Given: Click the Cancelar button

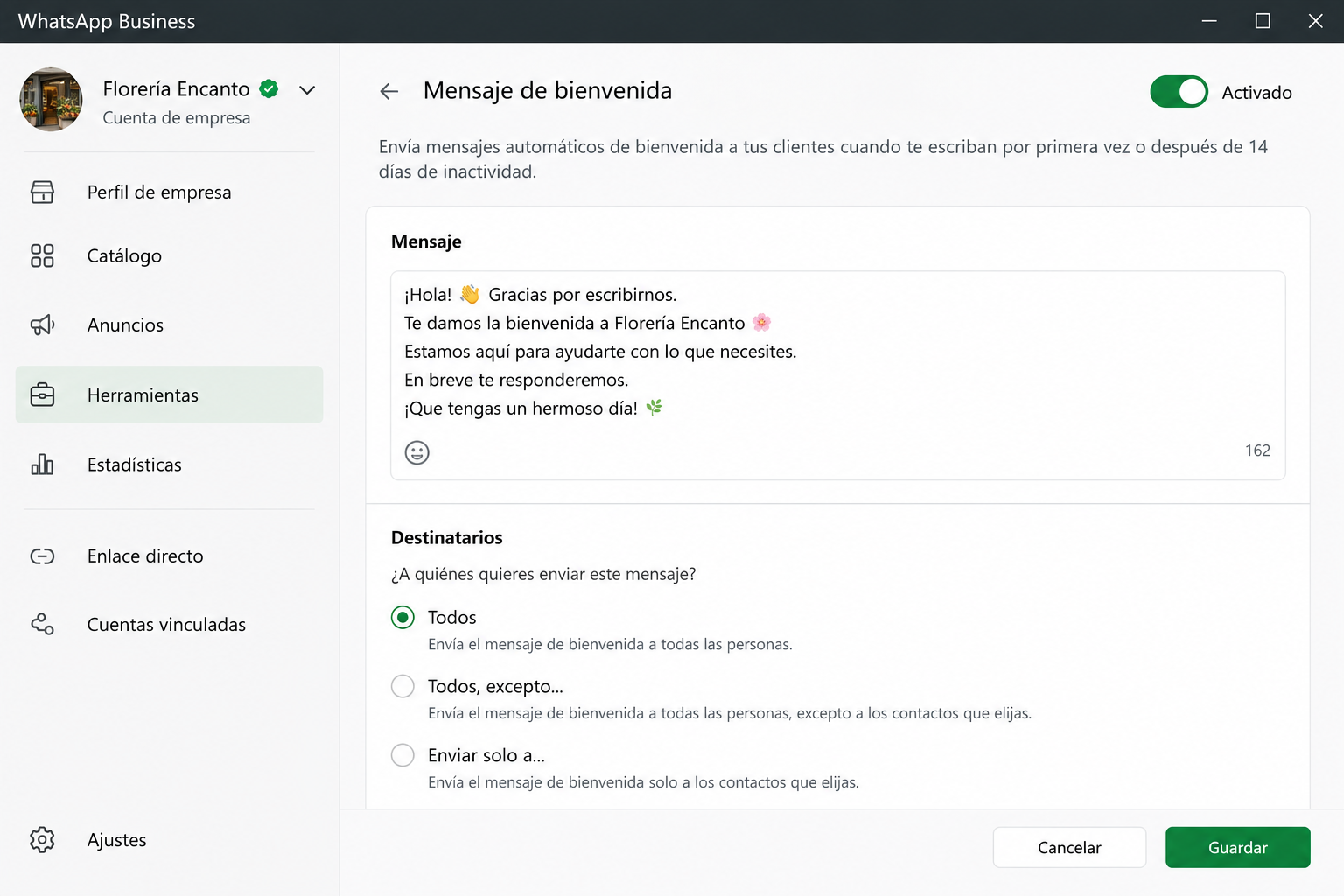Looking at the screenshot, I should (x=1069, y=847).
